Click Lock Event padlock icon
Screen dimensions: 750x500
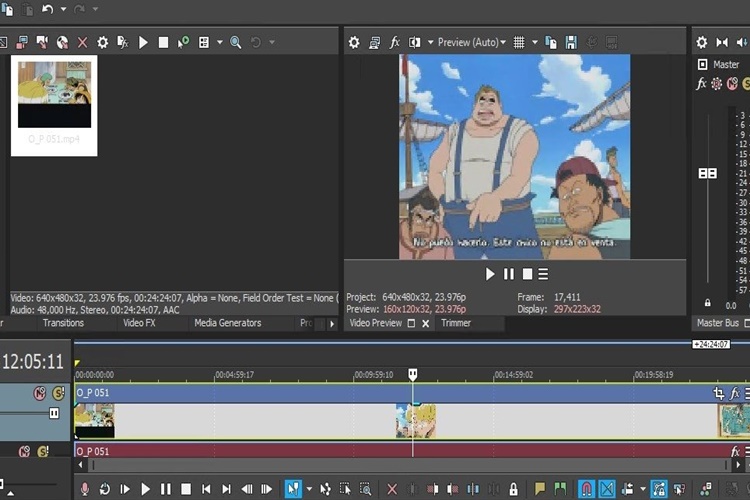[x=513, y=489]
